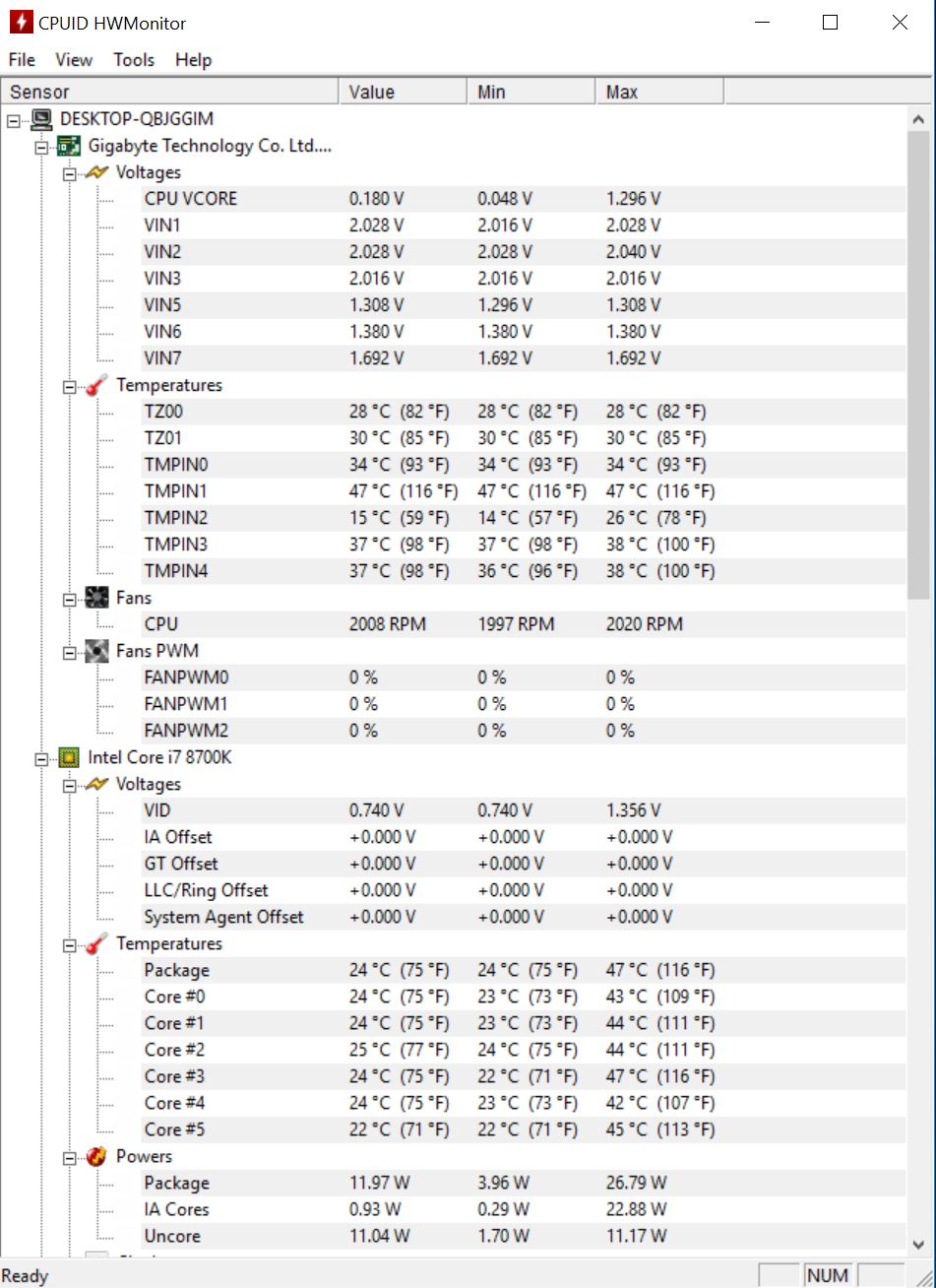Click the motherboard Voltages lightning icon

(x=96, y=172)
